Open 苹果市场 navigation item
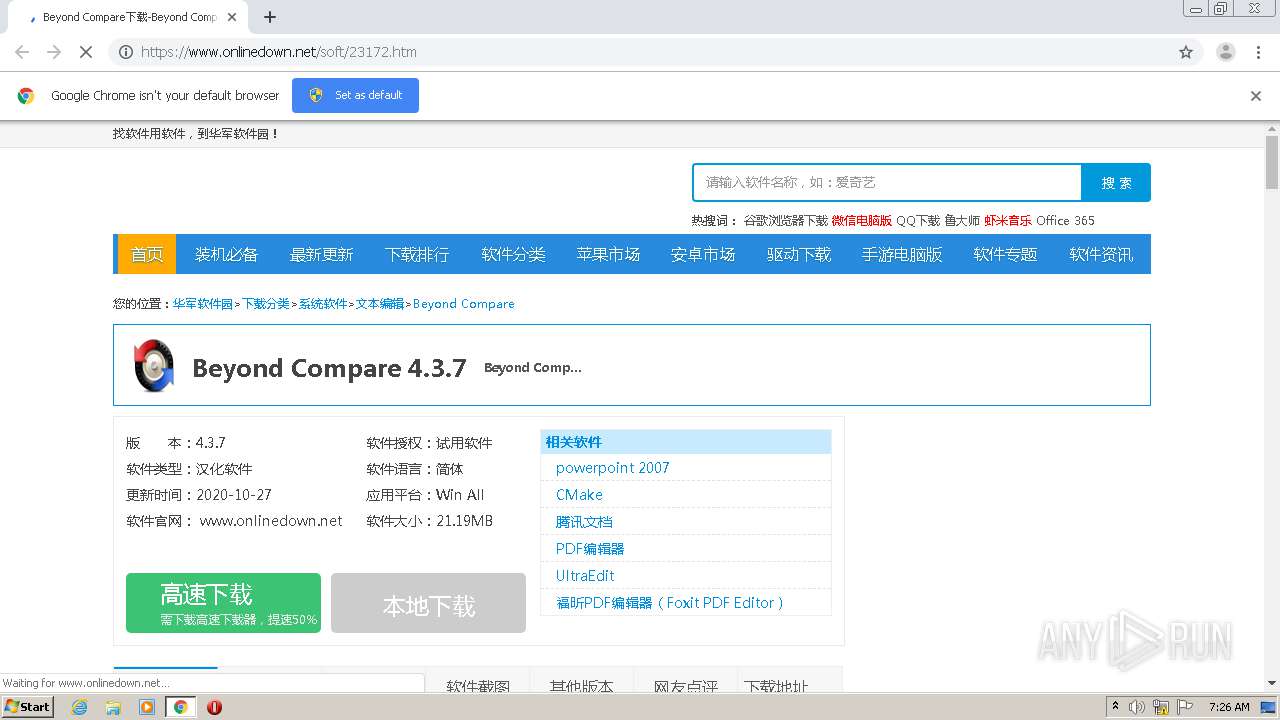 [608, 254]
